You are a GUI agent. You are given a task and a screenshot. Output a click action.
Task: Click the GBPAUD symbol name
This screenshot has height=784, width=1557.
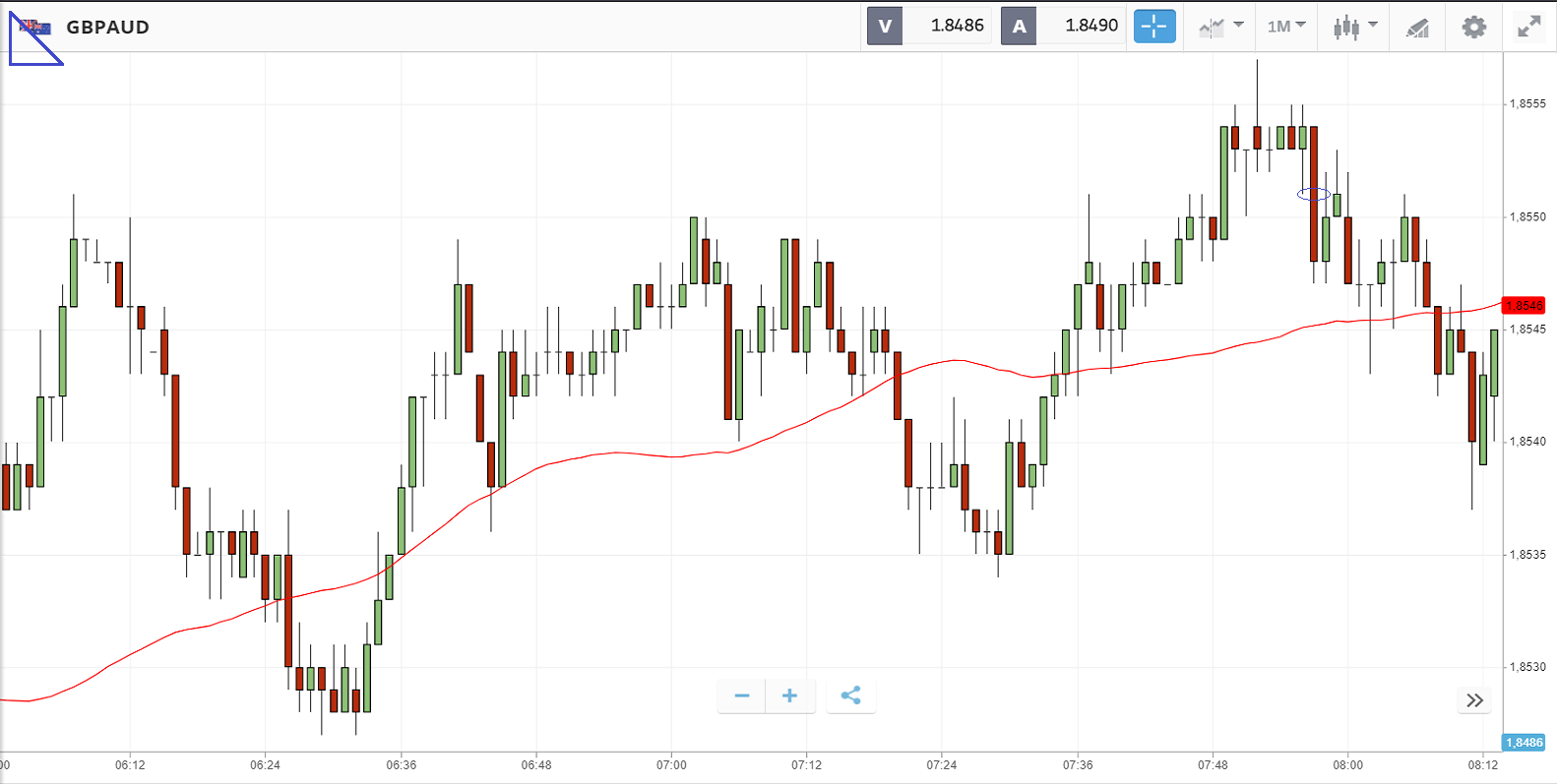(x=108, y=28)
